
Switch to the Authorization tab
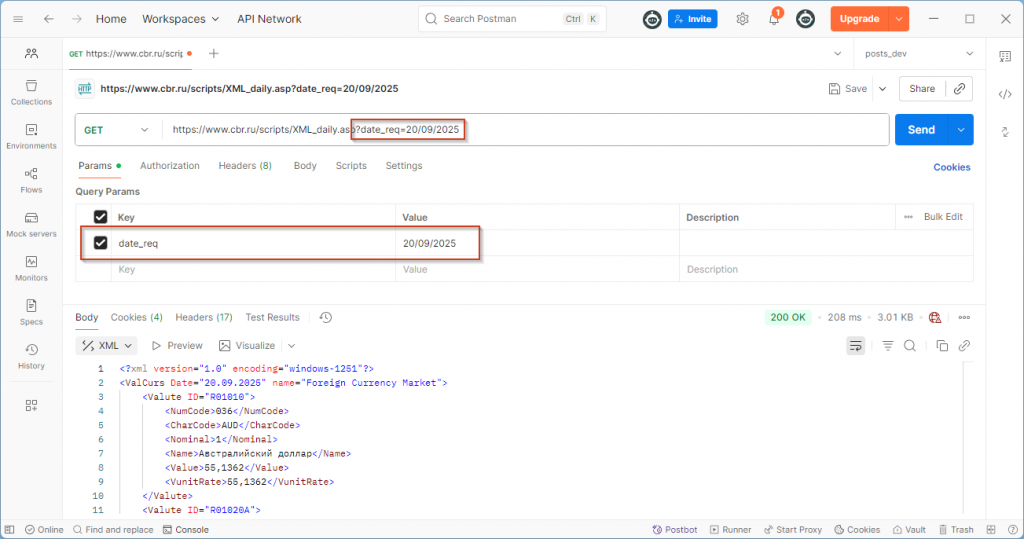pos(170,166)
